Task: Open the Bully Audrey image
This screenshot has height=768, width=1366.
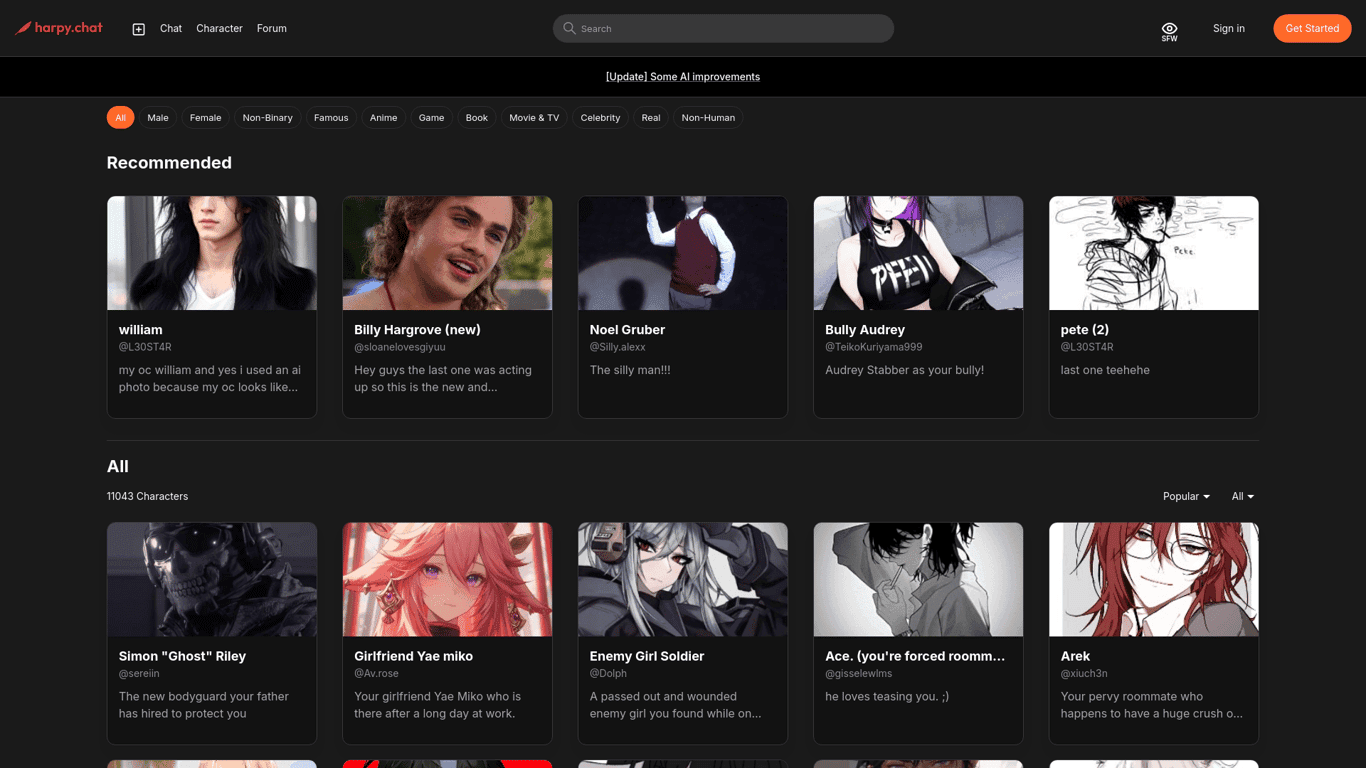Action: point(918,253)
